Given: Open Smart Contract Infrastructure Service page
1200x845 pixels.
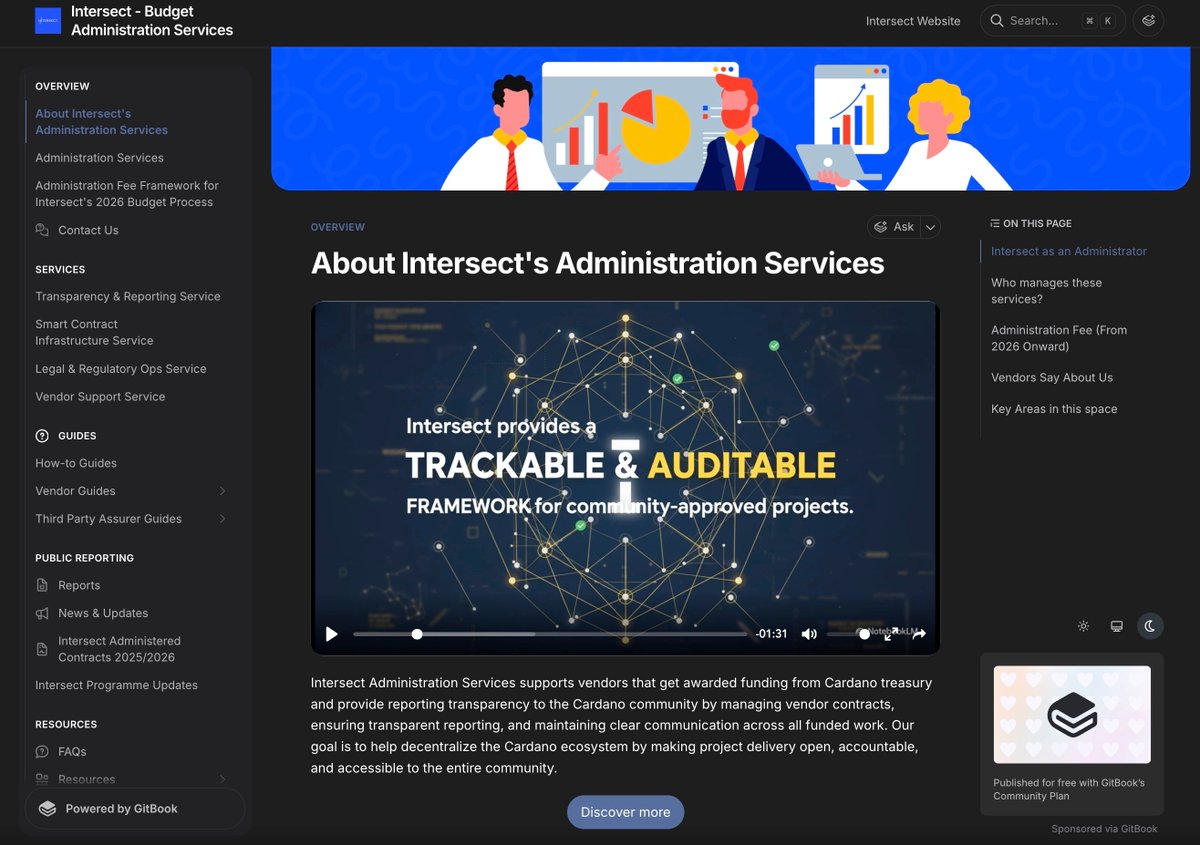Looking at the screenshot, I should click(x=94, y=332).
